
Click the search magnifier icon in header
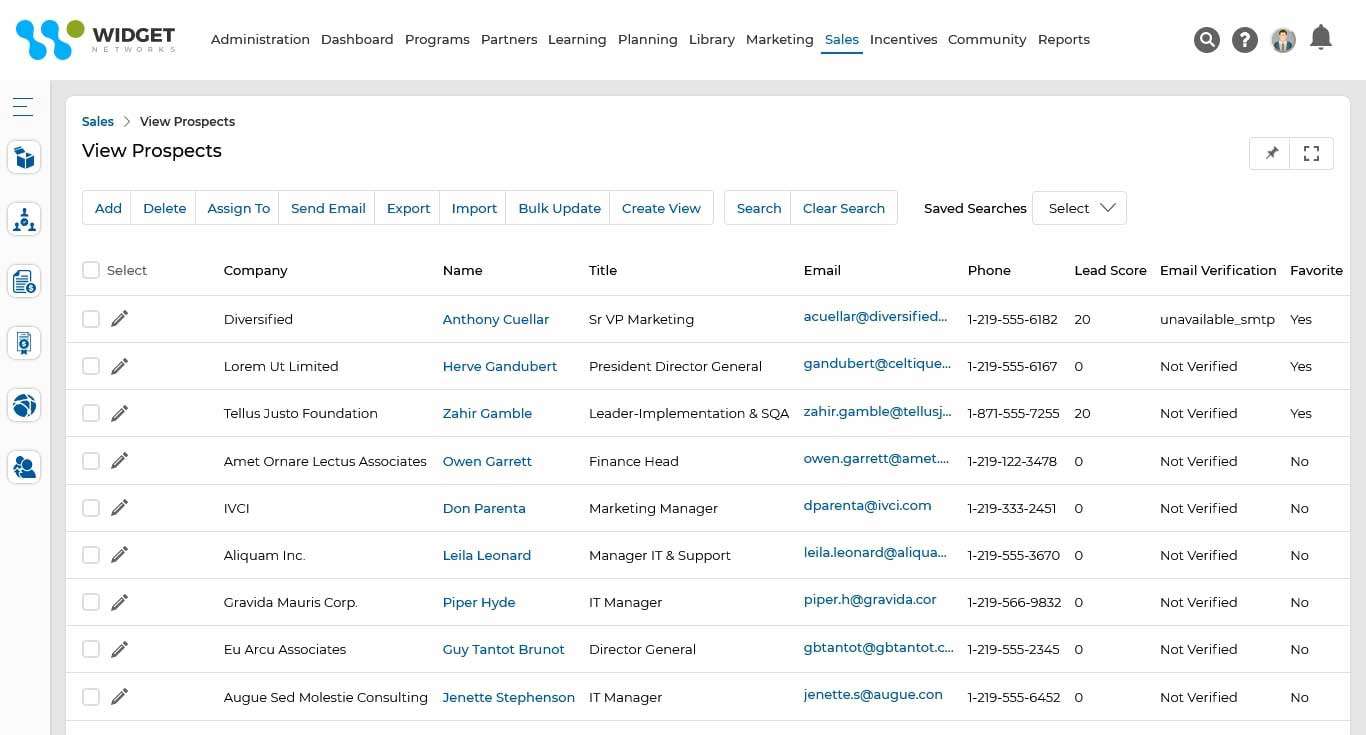(1207, 40)
